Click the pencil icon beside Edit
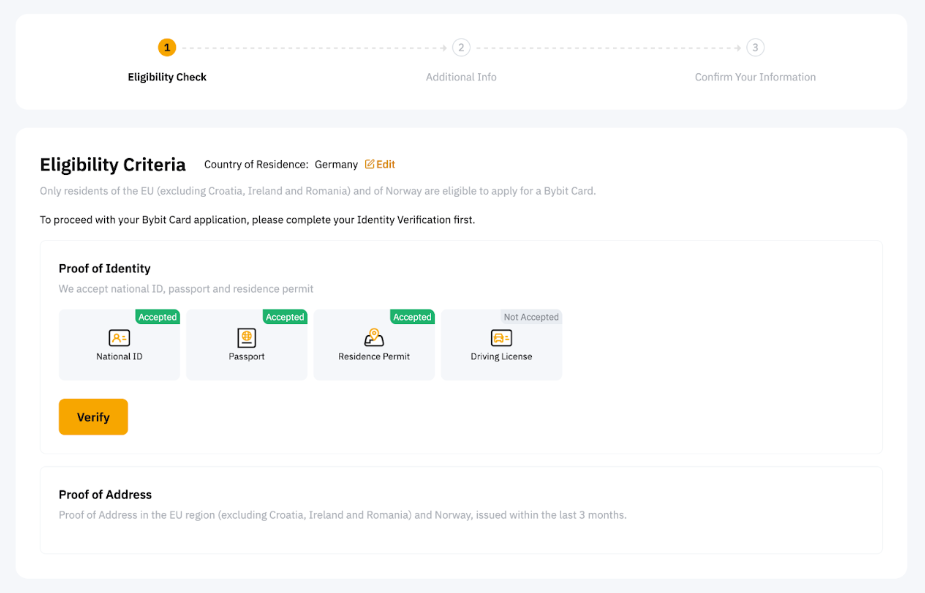 [369, 164]
